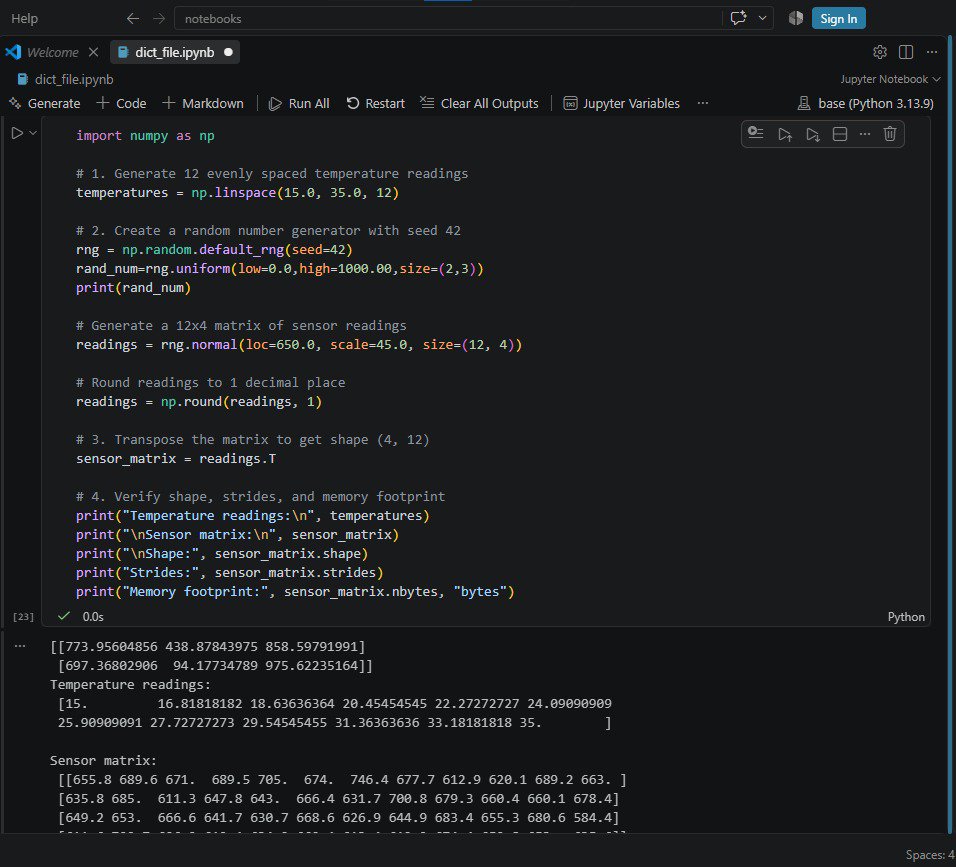Screen dimensions: 956x867
Task: Click Clear All Outputs
Action: (480, 104)
